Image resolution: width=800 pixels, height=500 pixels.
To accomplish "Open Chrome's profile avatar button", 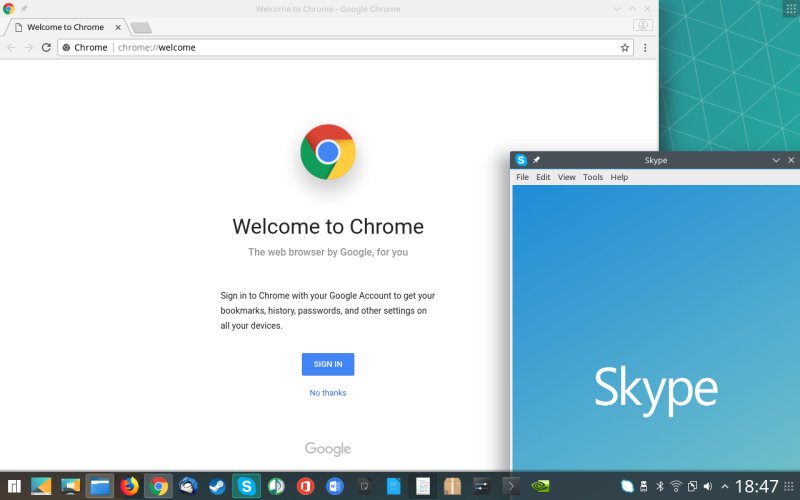I will coord(643,25).
